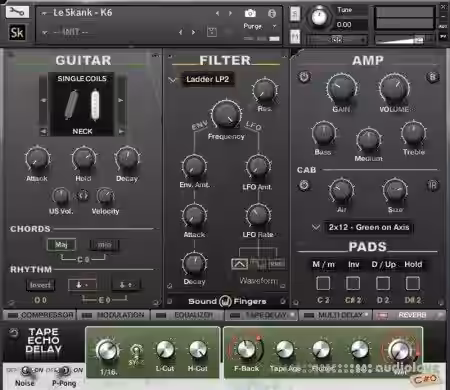Switch to the Compressor tab

(40, 315)
